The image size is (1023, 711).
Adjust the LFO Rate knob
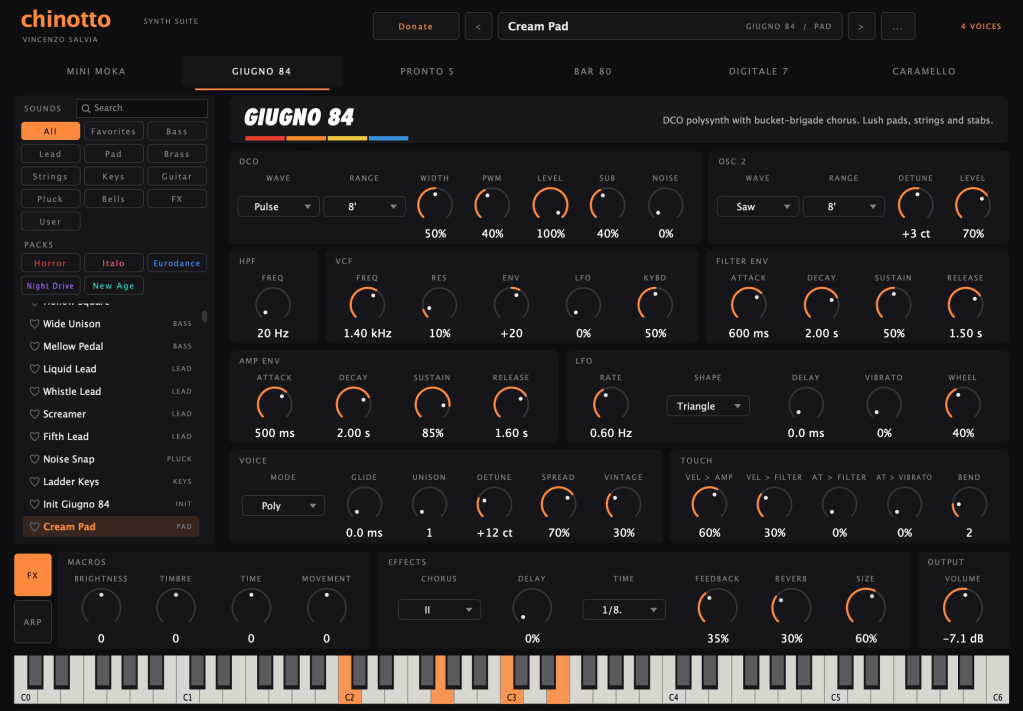click(x=611, y=404)
